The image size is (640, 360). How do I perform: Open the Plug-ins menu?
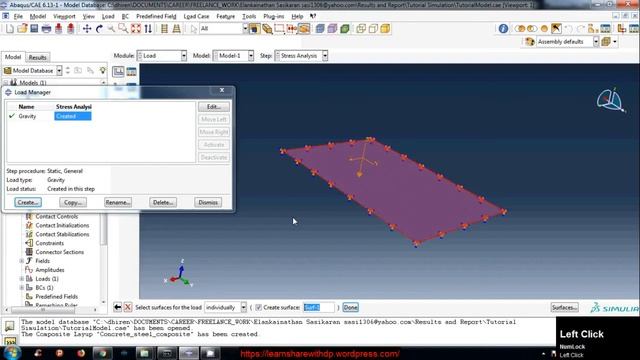[273, 16]
